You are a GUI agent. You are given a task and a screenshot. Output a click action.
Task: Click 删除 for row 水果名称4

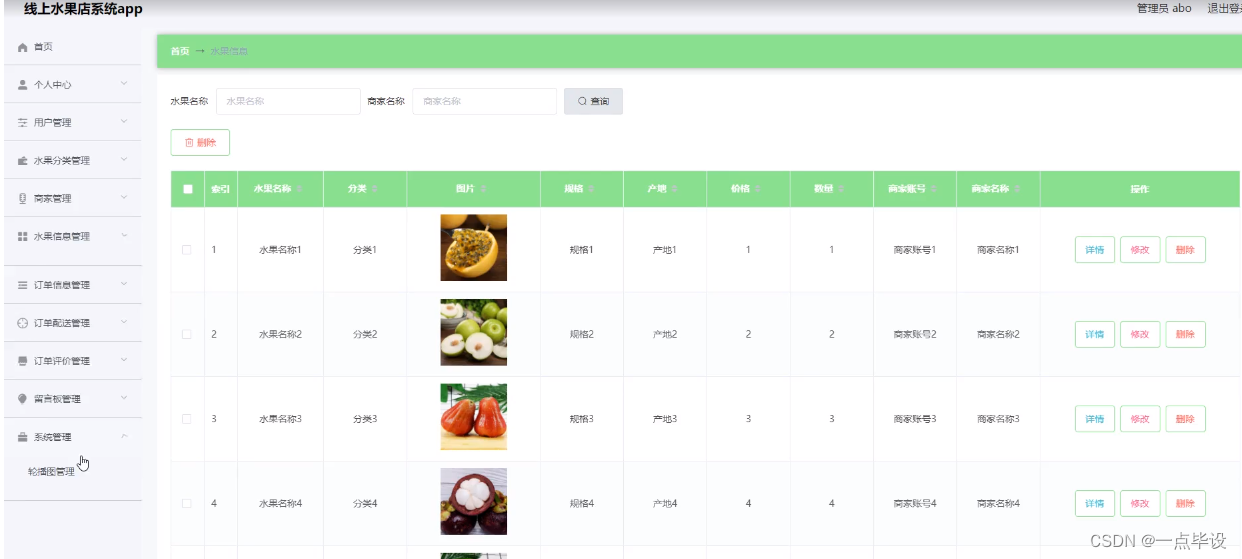1185,503
